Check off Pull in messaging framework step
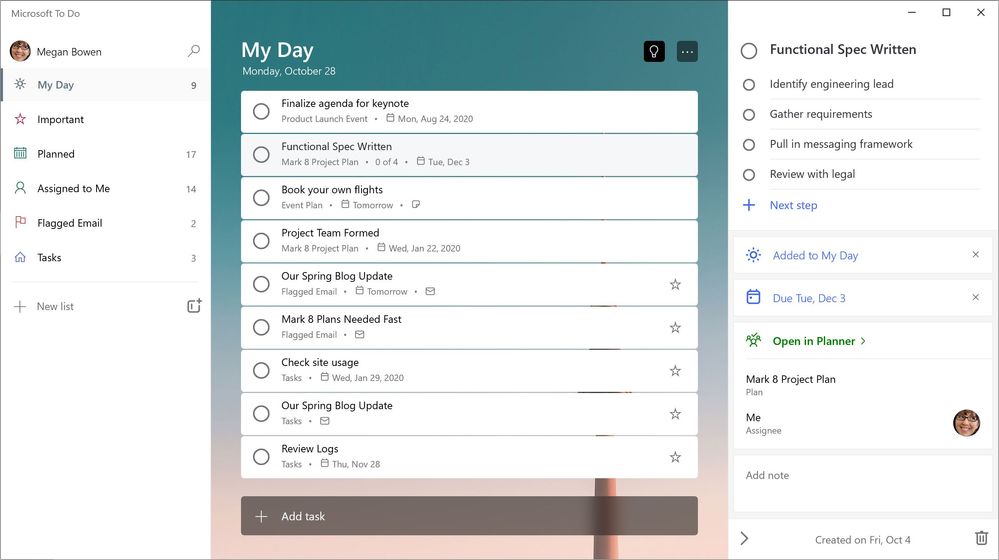999x560 pixels. [x=749, y=145]
